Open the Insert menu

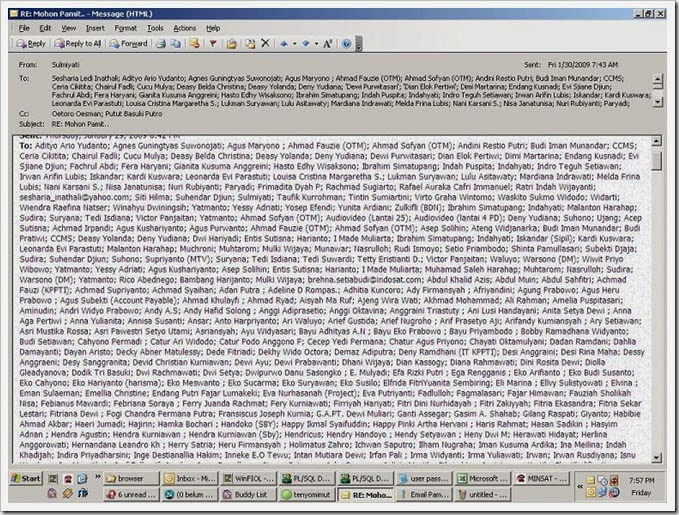point(95,28)
